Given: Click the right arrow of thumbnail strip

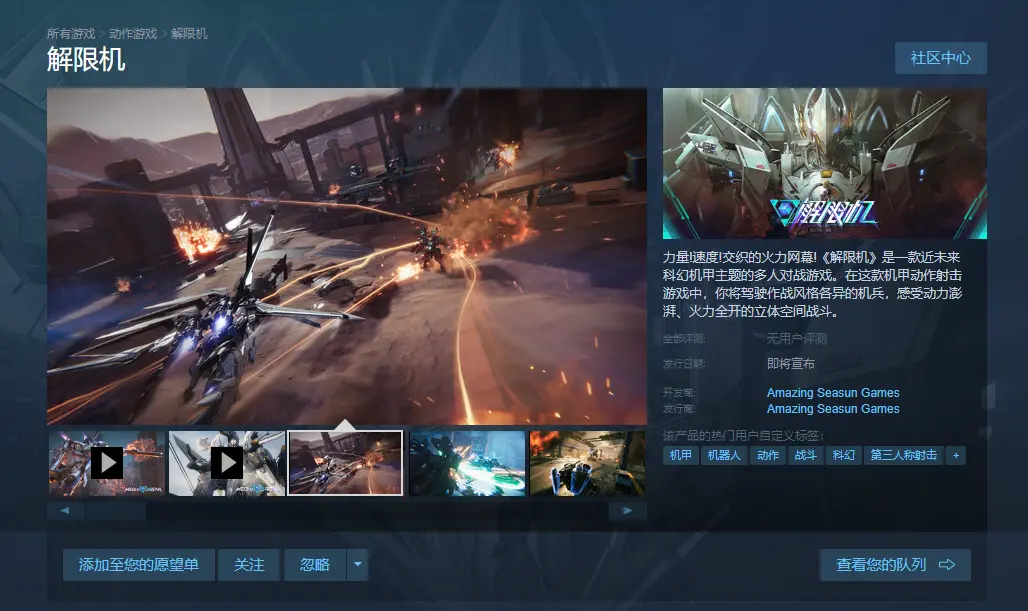Looking at the screenshot, I should (x=627, y=511).
